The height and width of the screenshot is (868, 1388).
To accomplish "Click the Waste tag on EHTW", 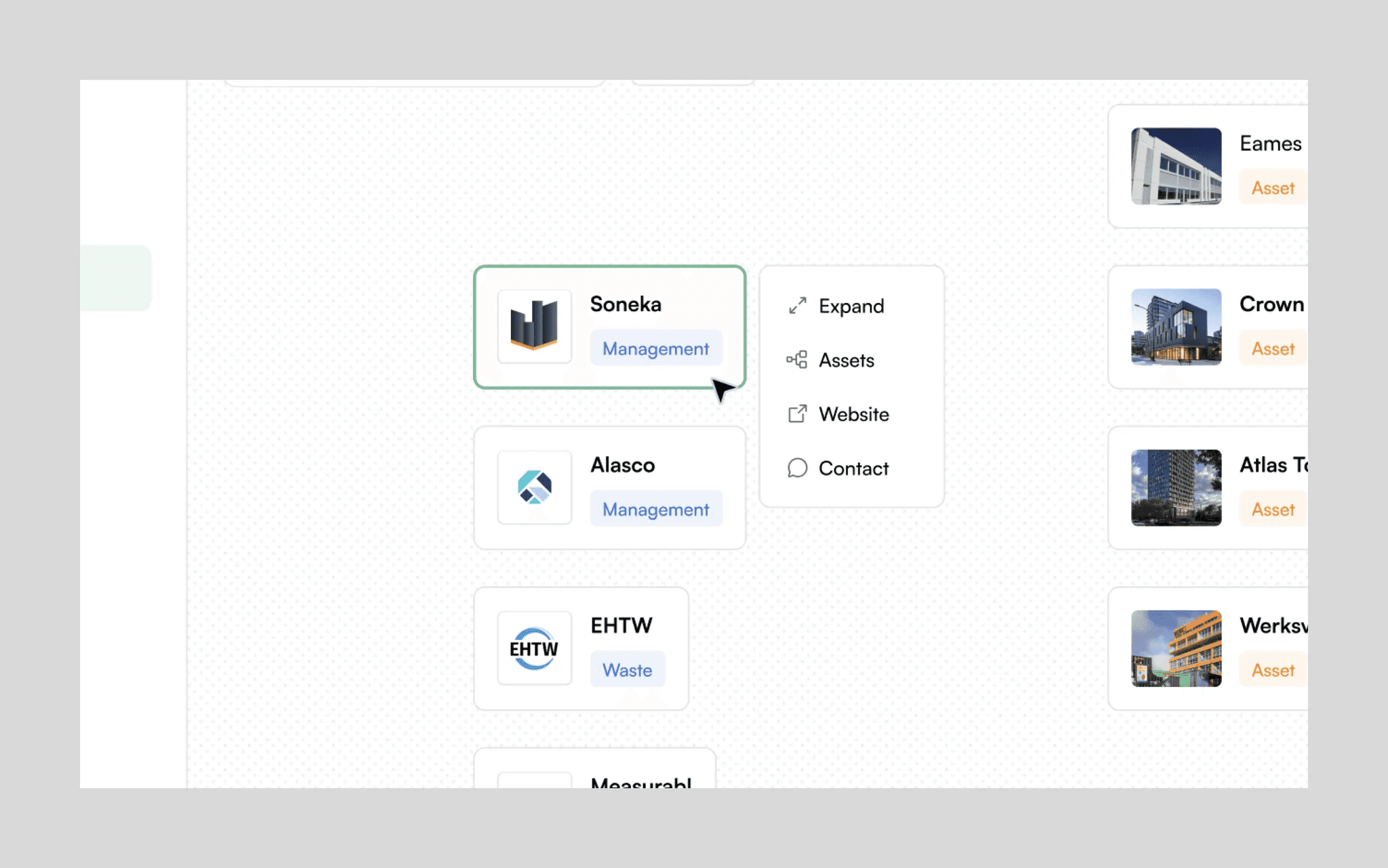I will (627, 670).
